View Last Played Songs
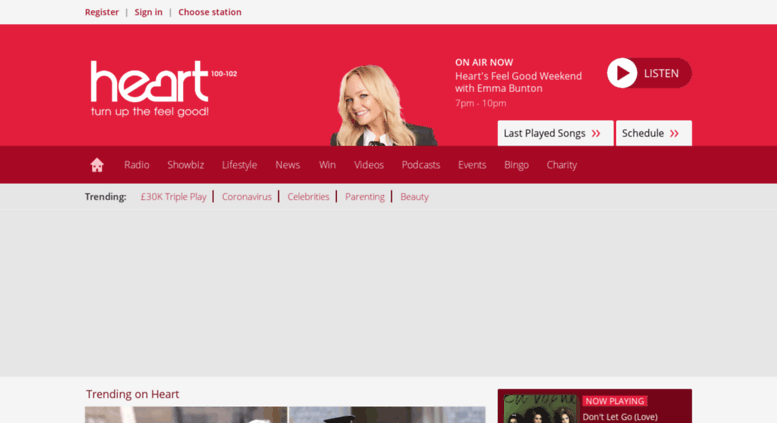This screenshot has width=777, height=423. 555,133
